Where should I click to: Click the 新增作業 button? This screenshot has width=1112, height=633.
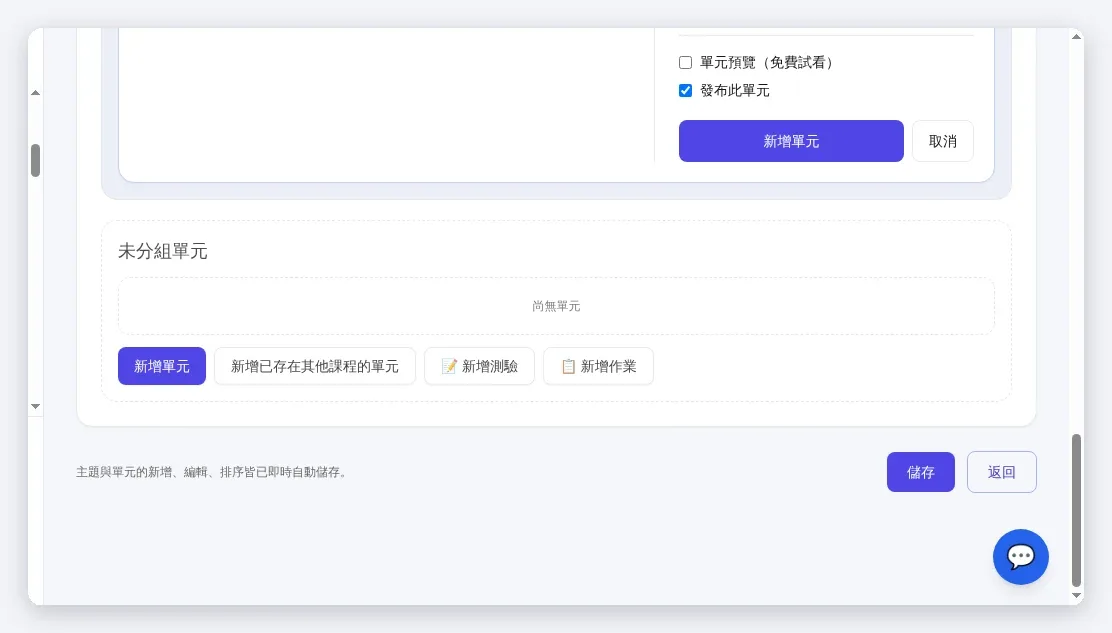coord(599,366)
